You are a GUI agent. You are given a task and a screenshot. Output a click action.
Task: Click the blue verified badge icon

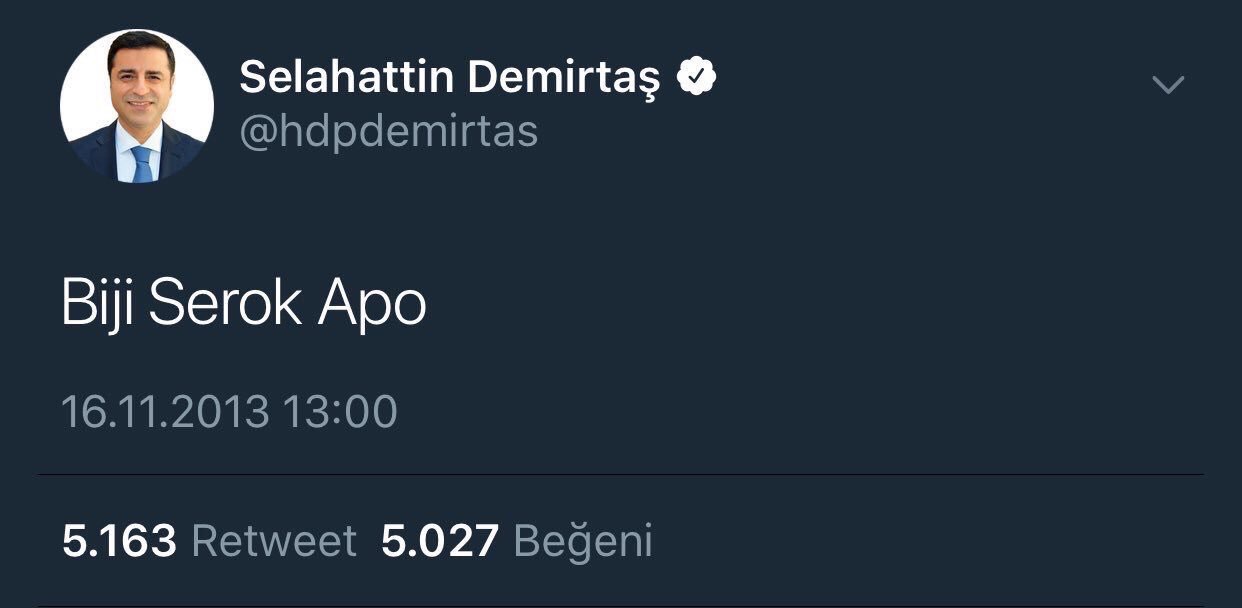pyautogui.click(x=696, y=77)
